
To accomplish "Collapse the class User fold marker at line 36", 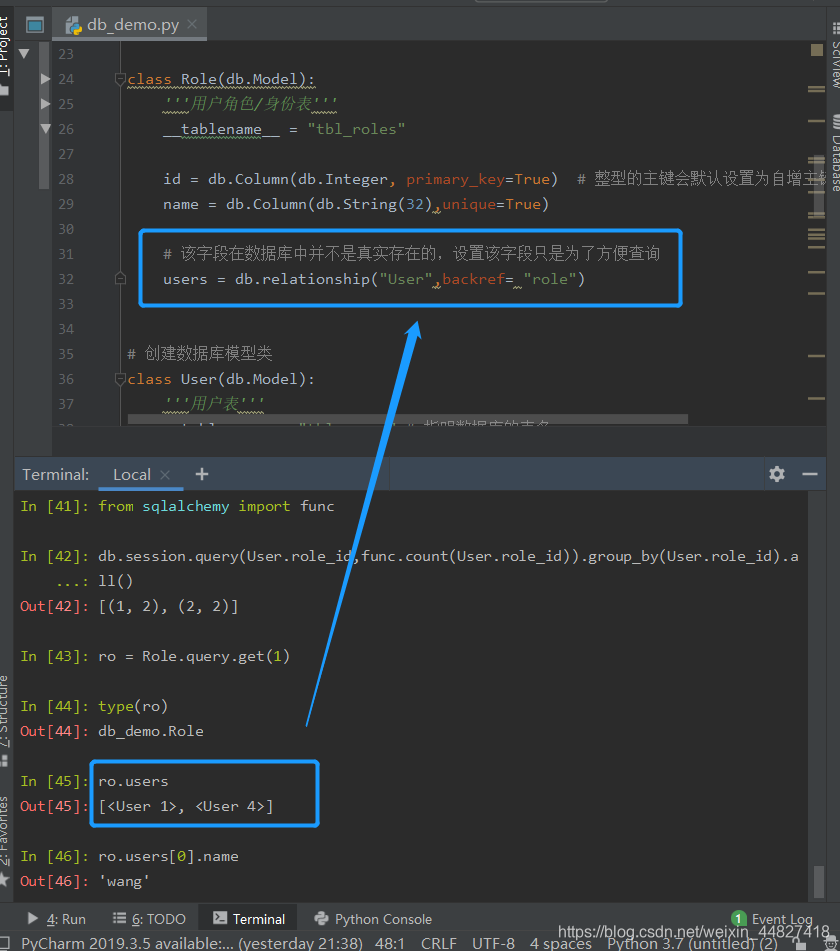I will click(x=120, y=379).
